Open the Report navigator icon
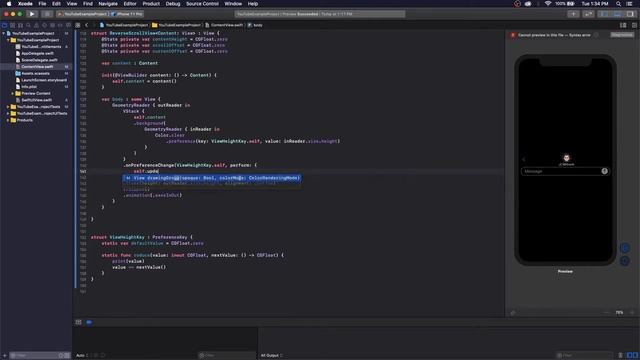Screen dimensions: 640x360 [68, 25]
